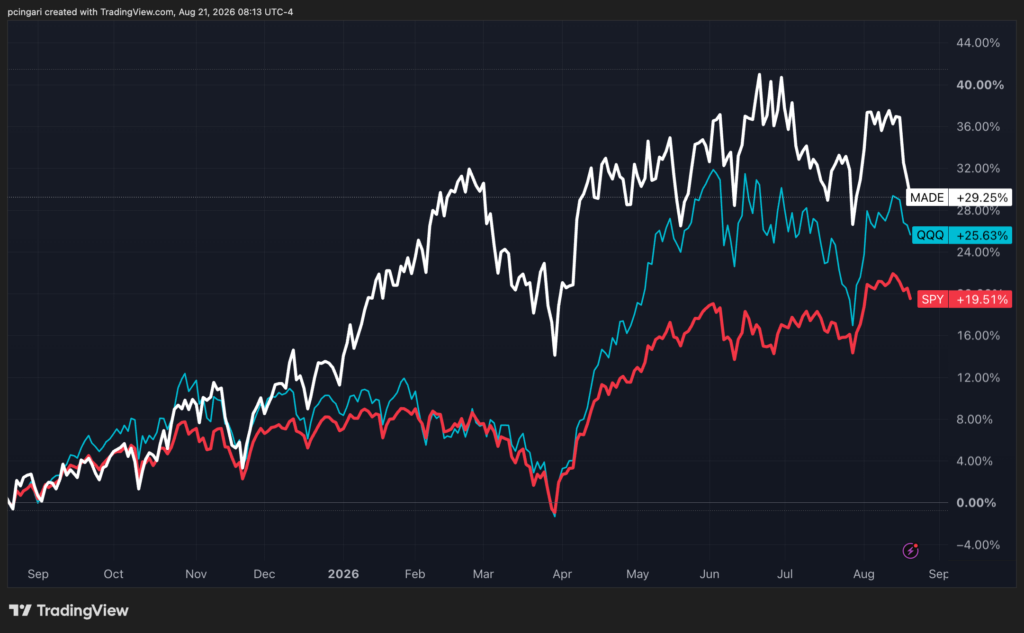Click the 40.00% axis label
This screenshot has width=1024, height=633.
(980, 85)
